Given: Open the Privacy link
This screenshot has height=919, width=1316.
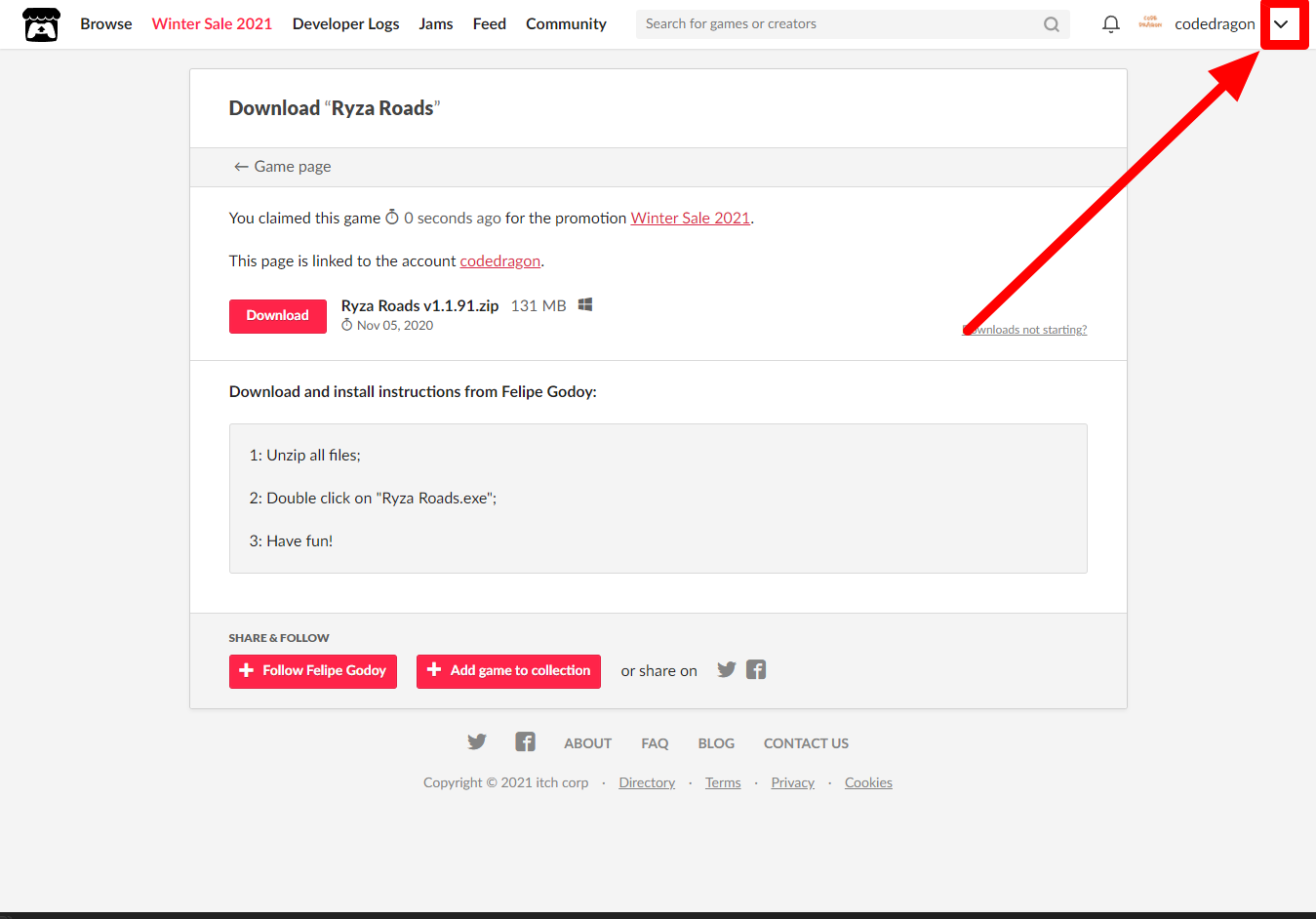Looking at the screenshot, I should (x=792, y=782).
